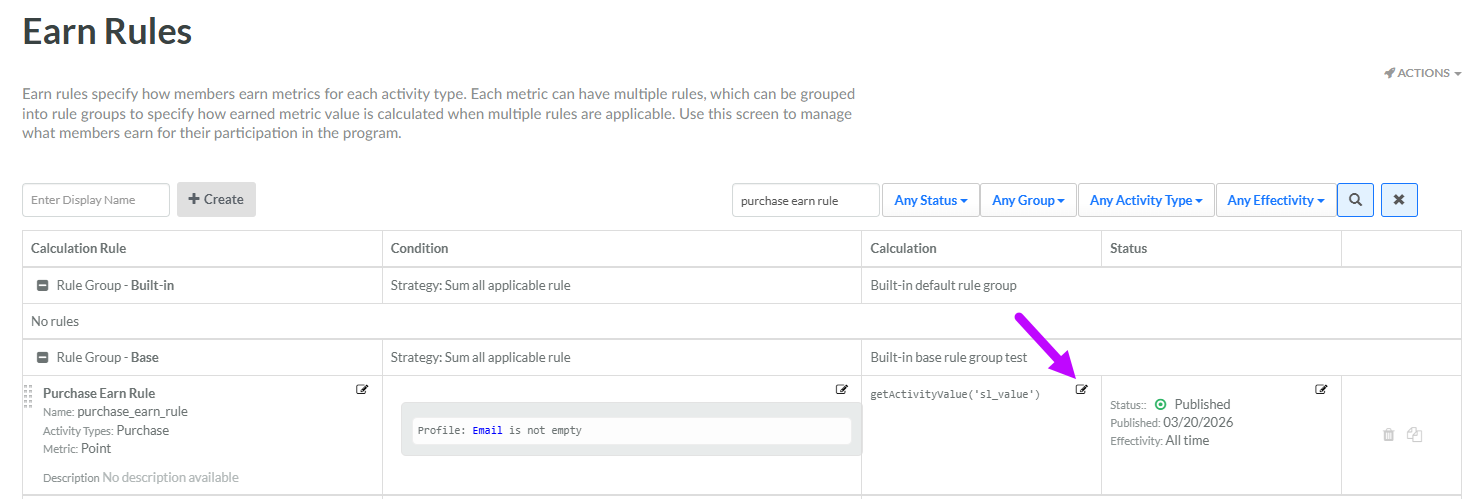
Task: Open the condition editor pencil icon
Action: [x=842, y=390]
